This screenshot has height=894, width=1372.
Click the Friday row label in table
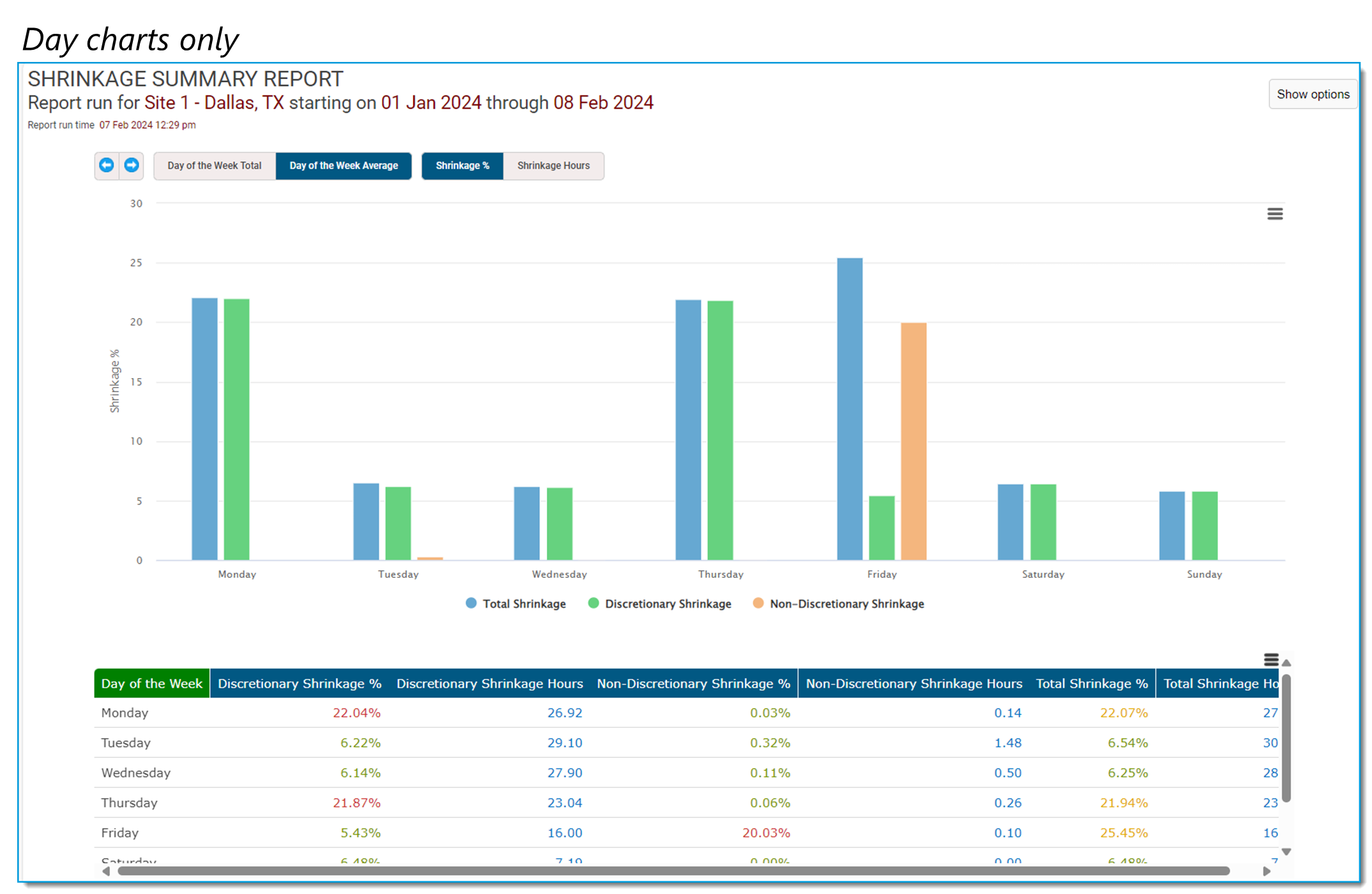click(x=120, y=833)
